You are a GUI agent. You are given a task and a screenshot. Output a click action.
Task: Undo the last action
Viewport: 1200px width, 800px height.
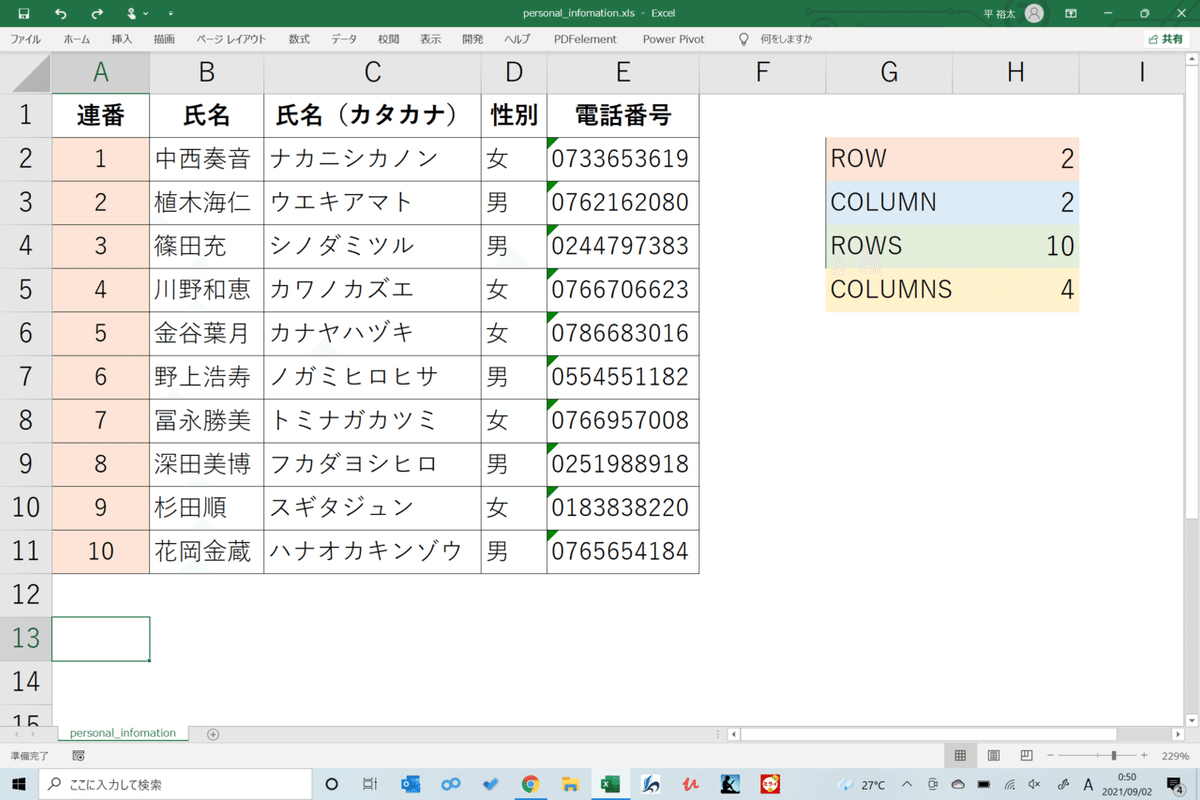[x=61, y=14]
